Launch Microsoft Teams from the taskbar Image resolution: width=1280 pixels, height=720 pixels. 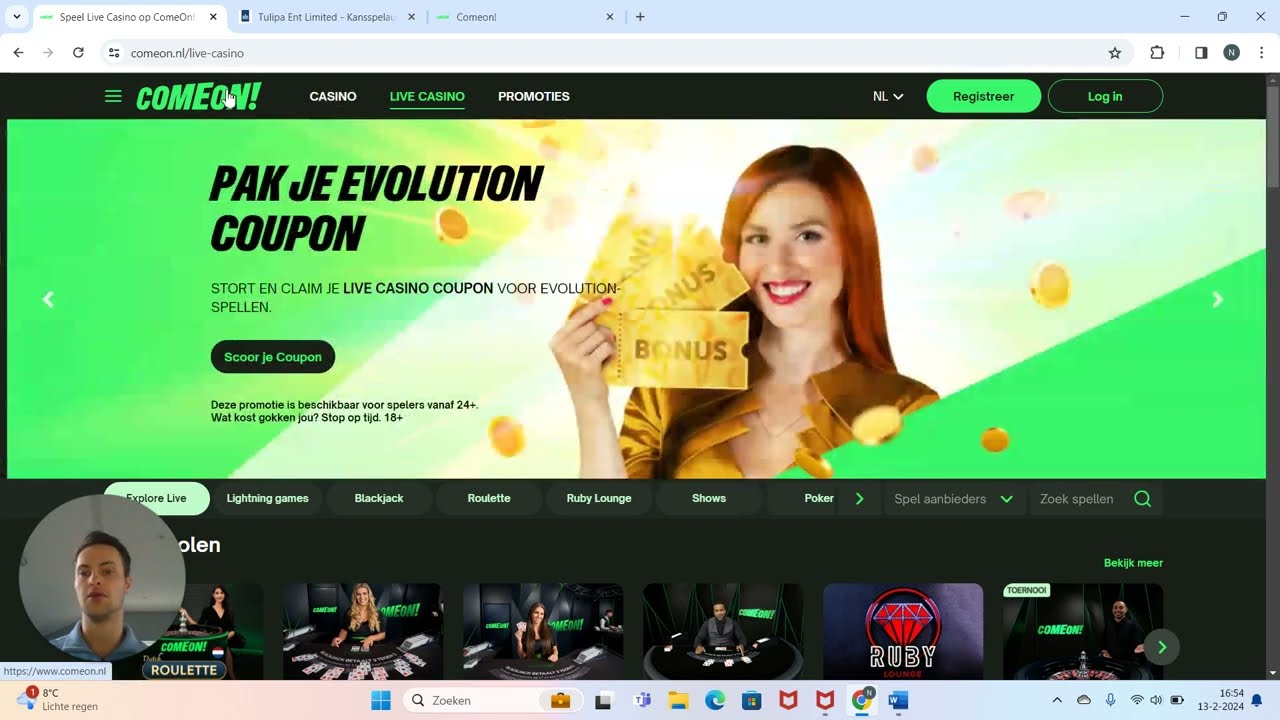coord(642,700)
